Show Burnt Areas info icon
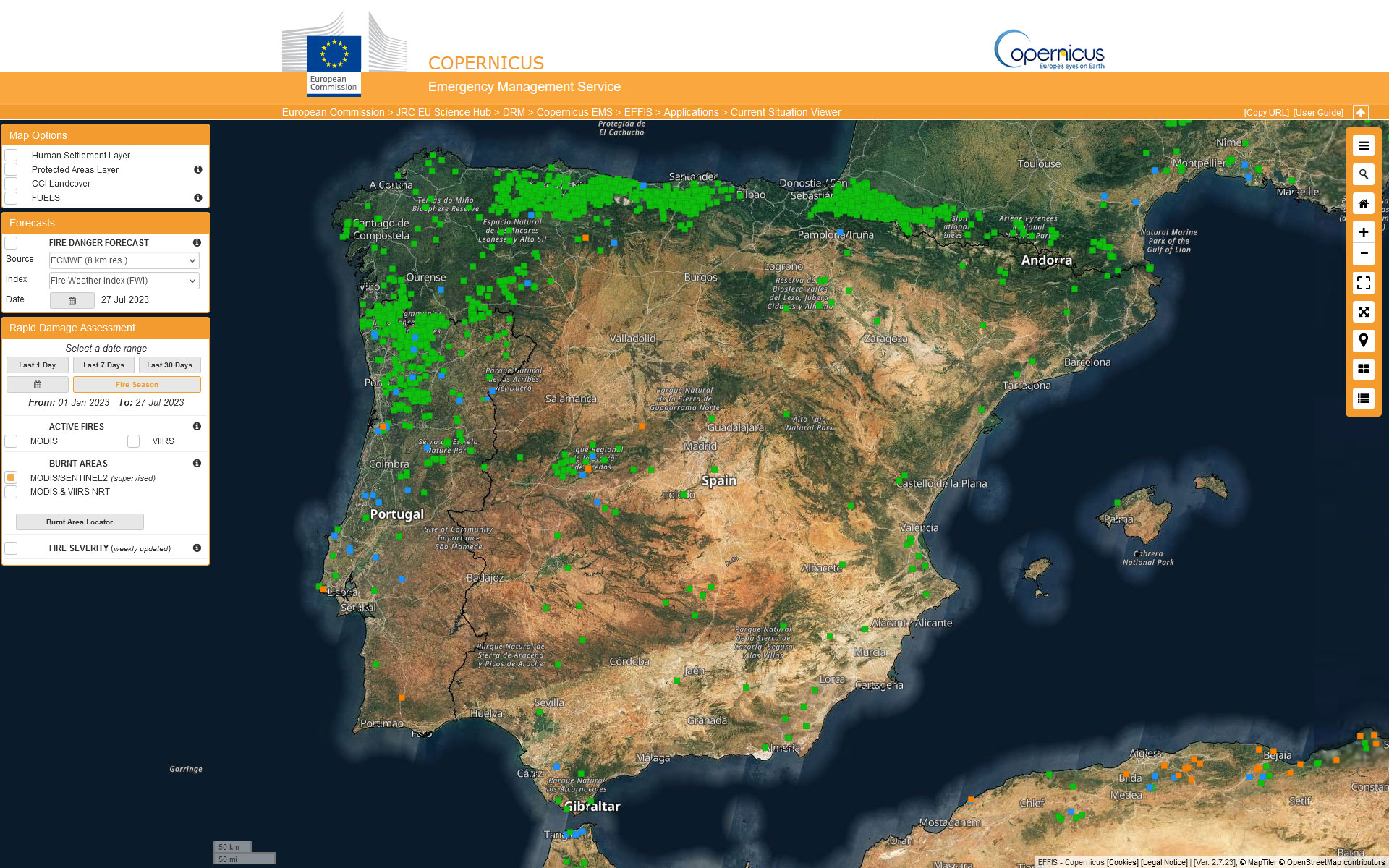This screenshot has height=868, width=1389. (197, 463)
